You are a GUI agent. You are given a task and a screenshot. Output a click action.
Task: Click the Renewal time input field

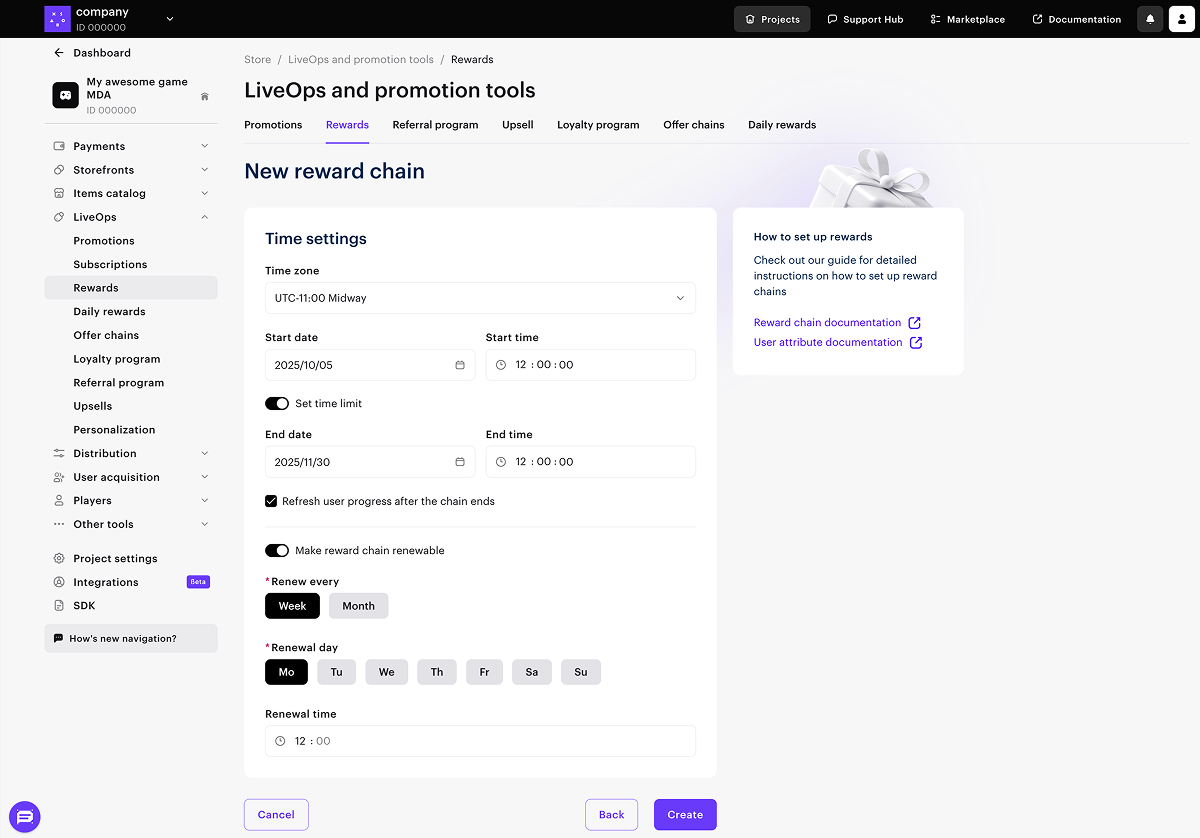pyautogui.click(x=480, y=741)
